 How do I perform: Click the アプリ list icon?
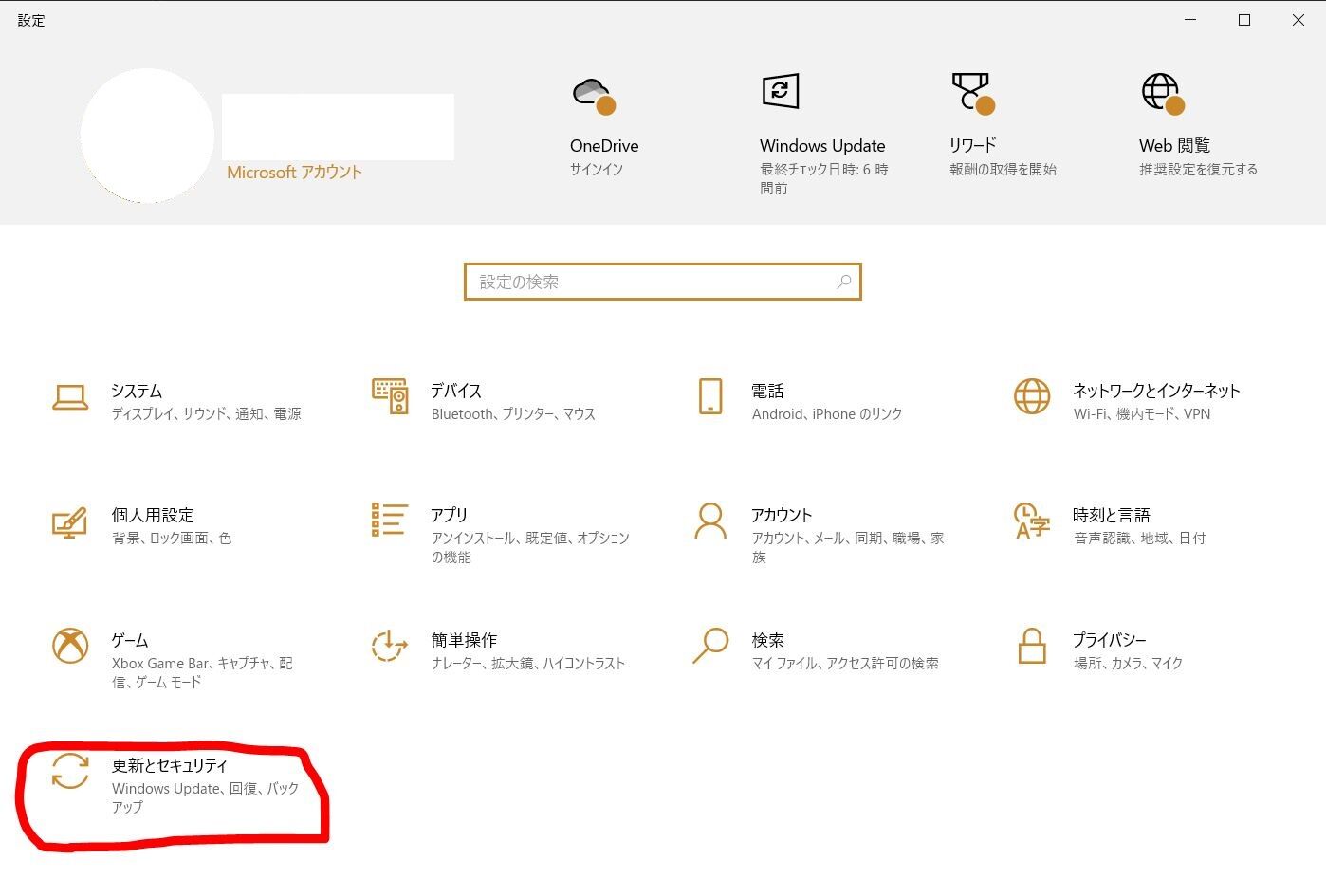coord(390,520)
